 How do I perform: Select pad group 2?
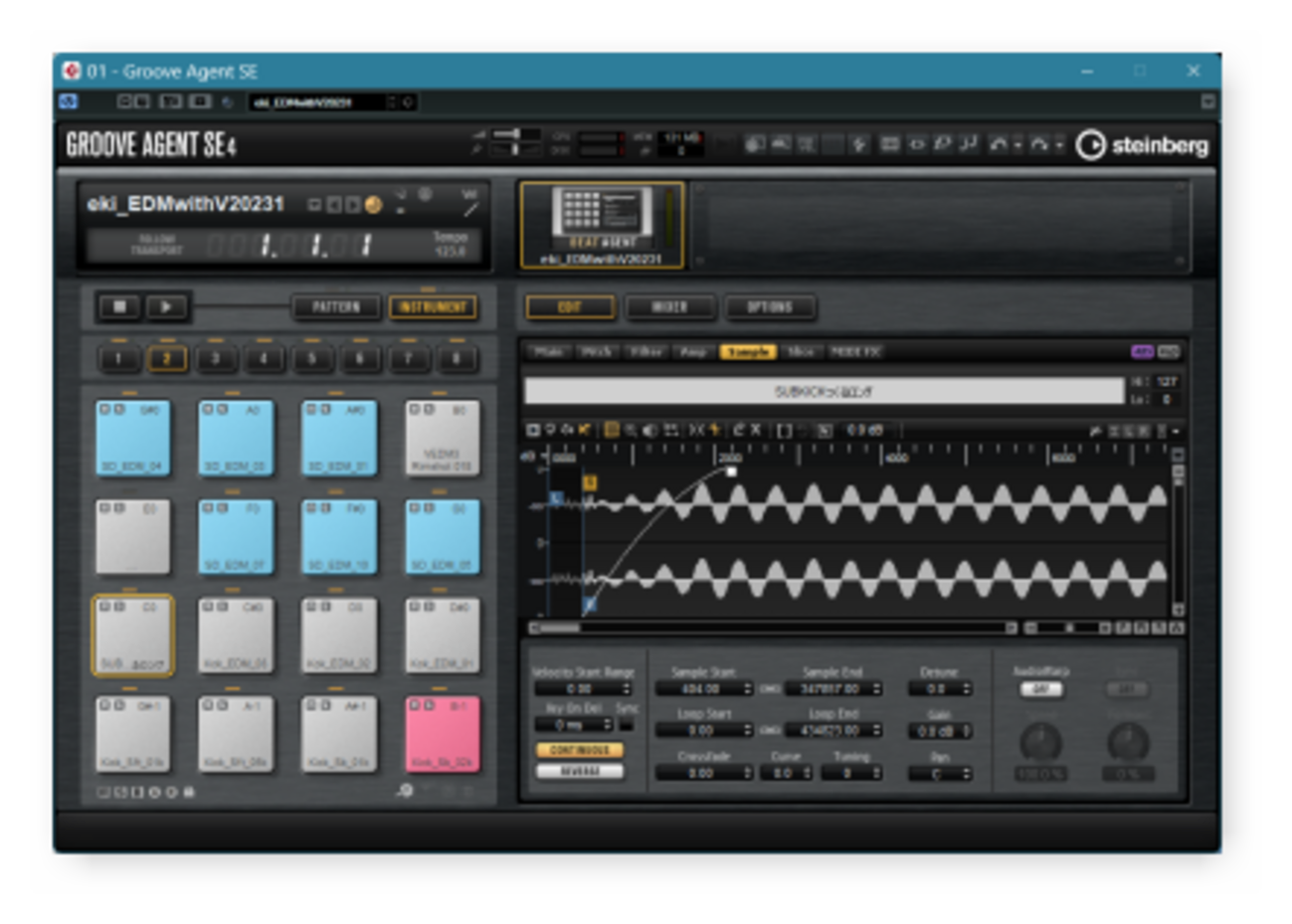(167, 358)
